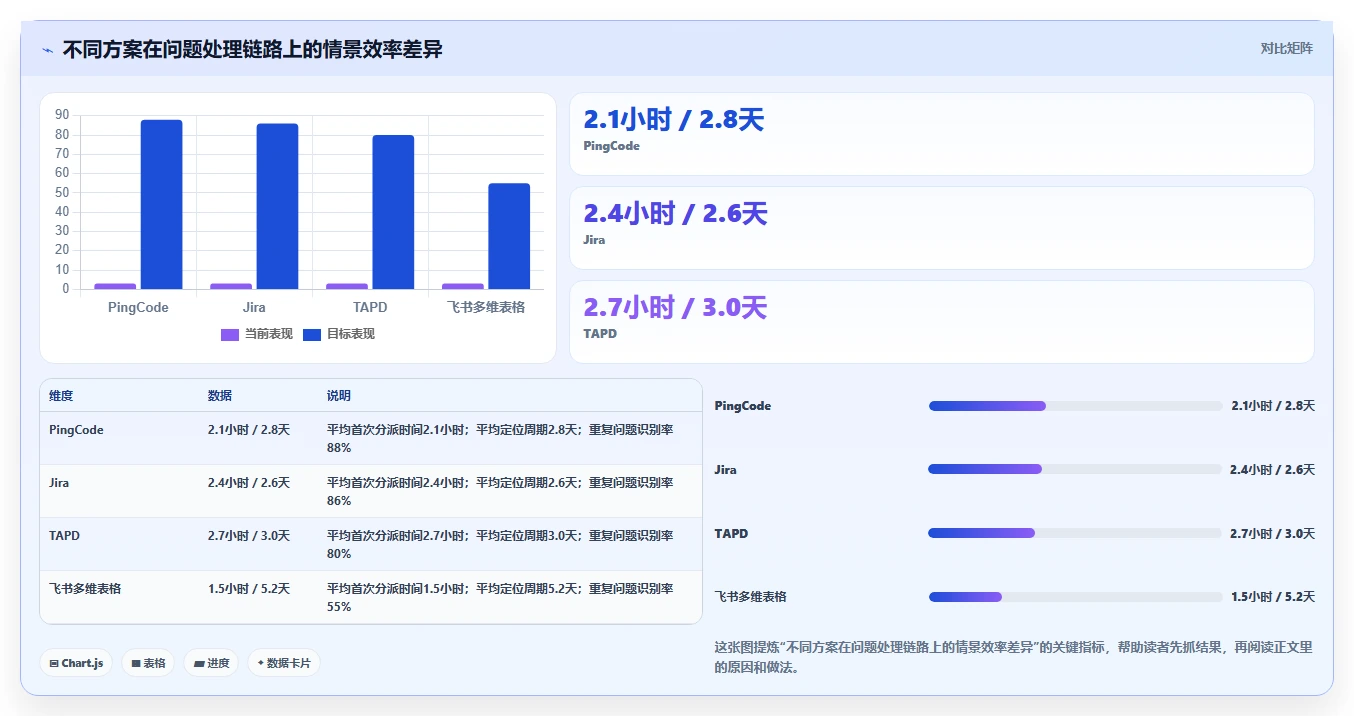Screen dimensions: 1354x716
Task: Click PingCode axis label under chart
Action: pyautogui.click(x=138, y=307)
